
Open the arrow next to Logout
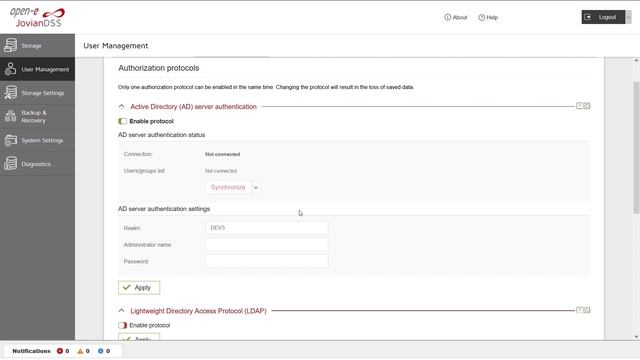coord(628,17)
